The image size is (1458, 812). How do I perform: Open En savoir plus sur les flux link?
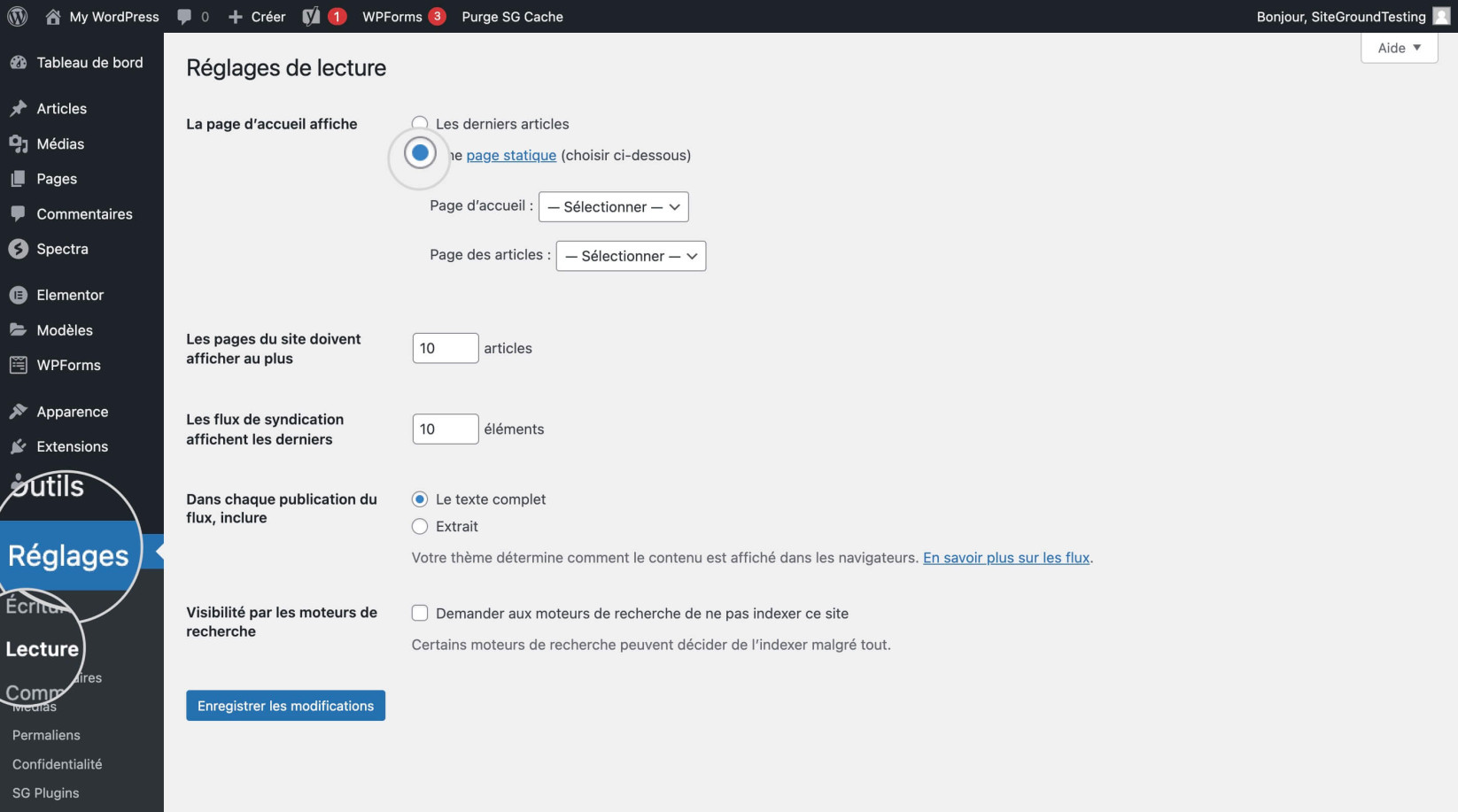[x=1006, y=558]
